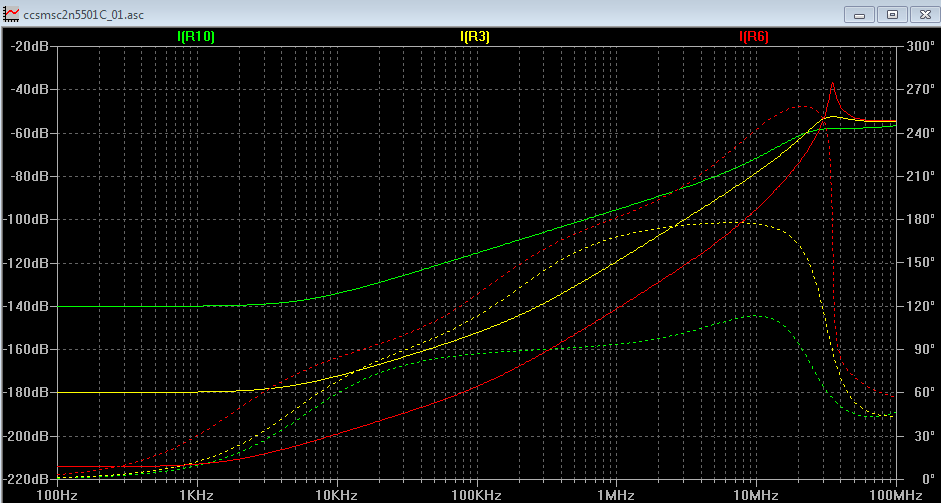941x503 pixels.
Task: Click the -60dB magnitude axis label
Action: [28, 133]
